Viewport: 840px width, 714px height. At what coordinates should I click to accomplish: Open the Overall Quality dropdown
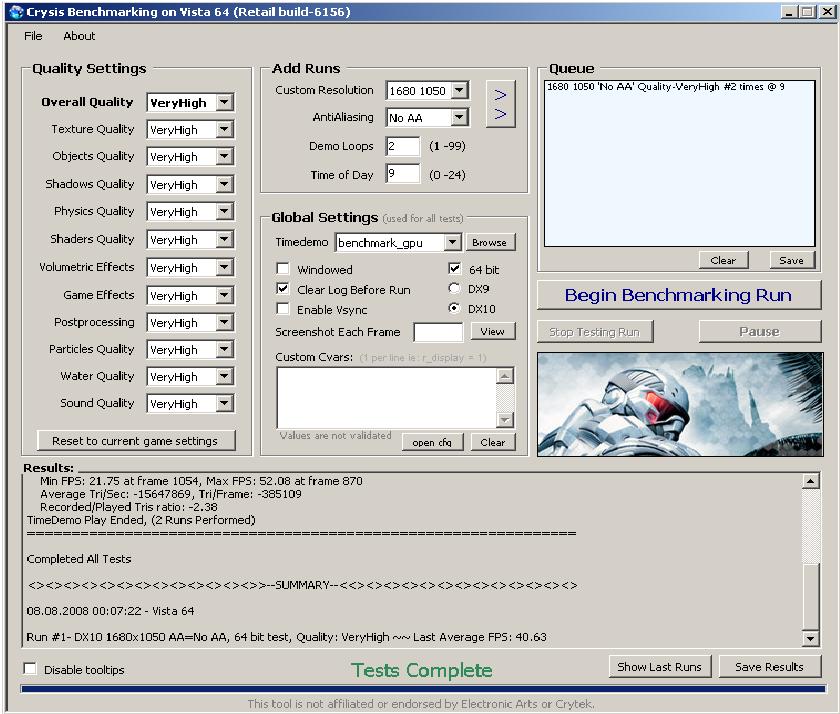click(x=224, y=103)
